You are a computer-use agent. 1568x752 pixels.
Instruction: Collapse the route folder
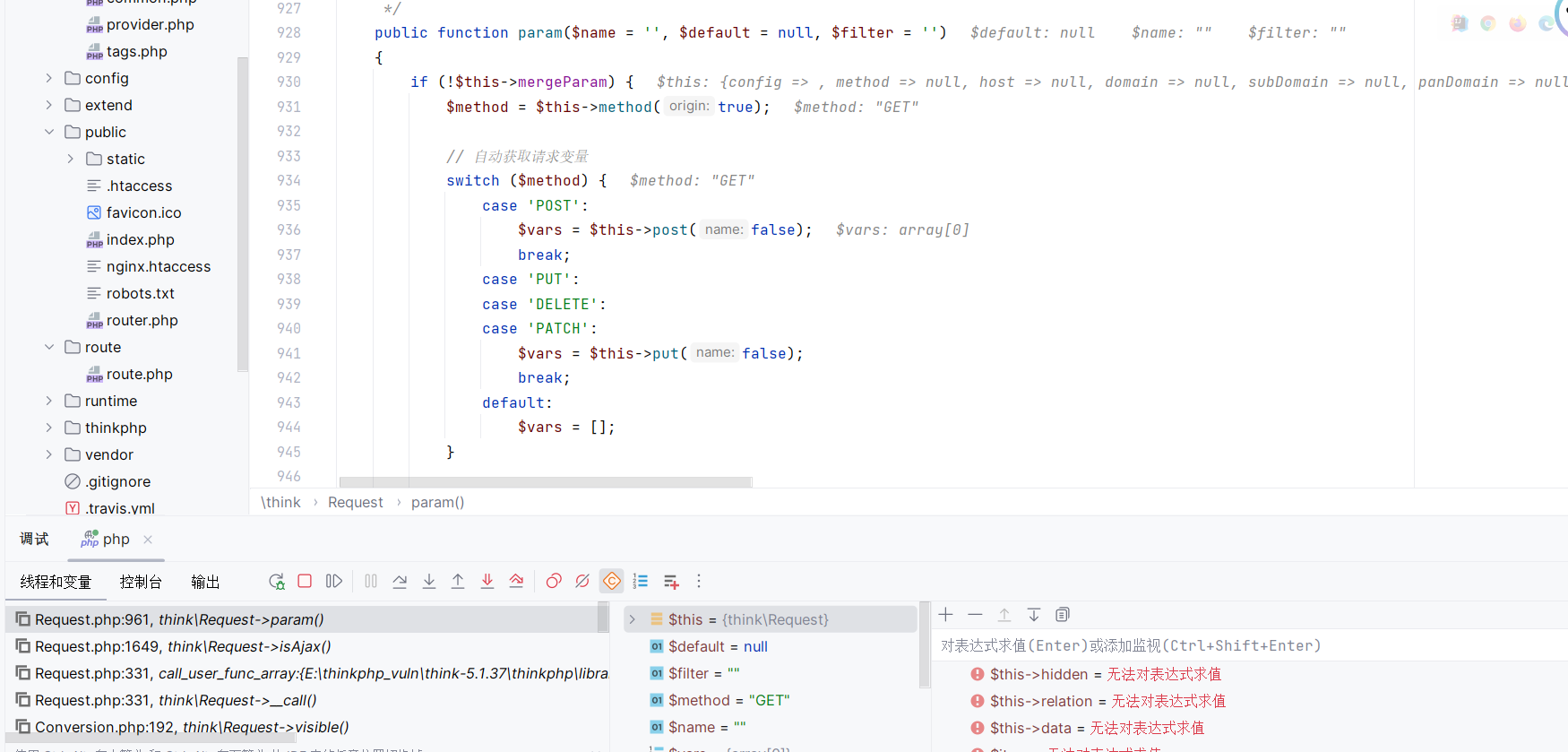(x=49, y=347)
